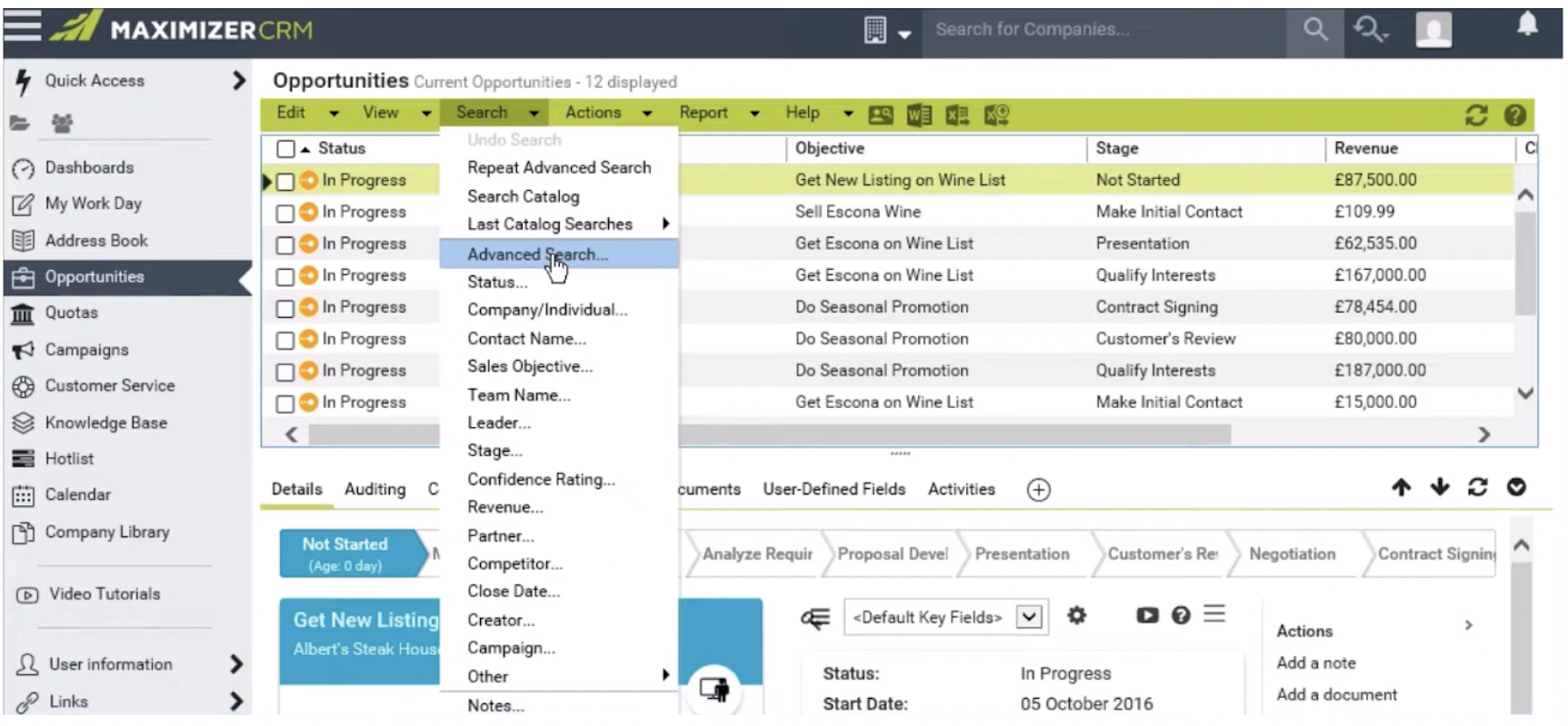Toggle the select-all checkbox in Status header
The image size is (1568, 726).
click(x=286, y=149)
